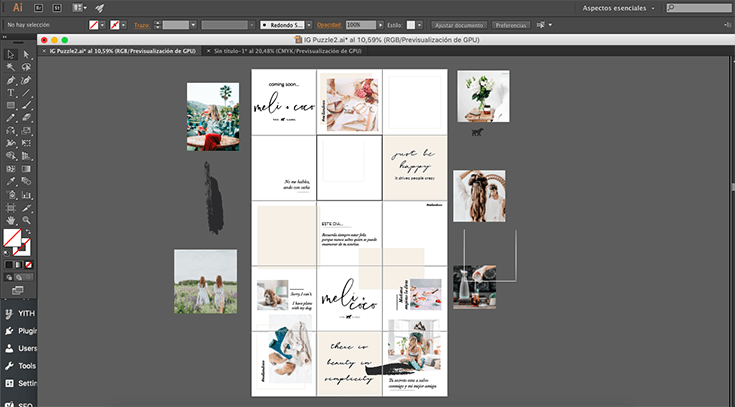This screenshot has width=735, height=407.
Task: Activate the Hand tool
Action: (10, 219)
